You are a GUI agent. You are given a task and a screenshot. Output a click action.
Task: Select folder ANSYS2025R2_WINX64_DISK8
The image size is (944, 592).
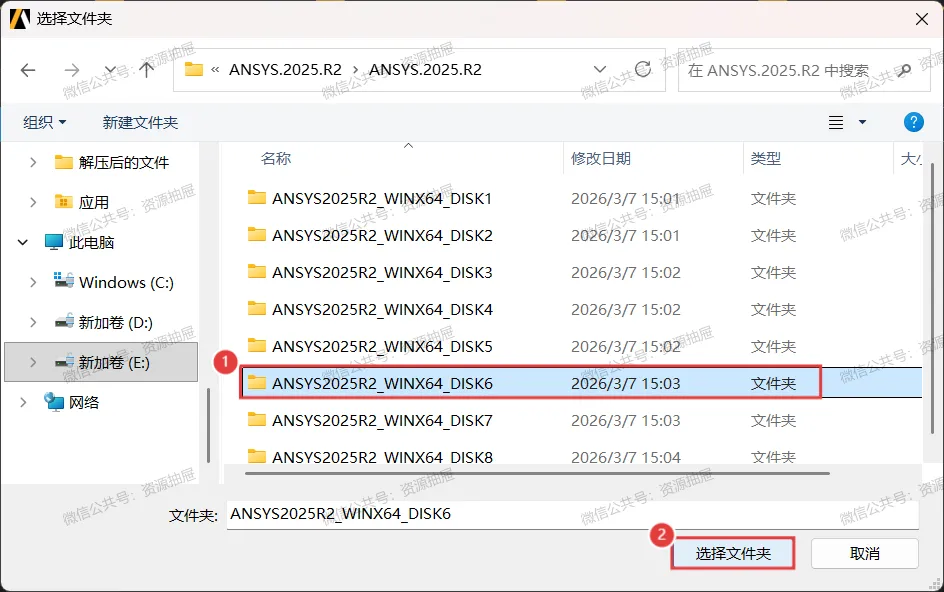click(x=382, y=456)
